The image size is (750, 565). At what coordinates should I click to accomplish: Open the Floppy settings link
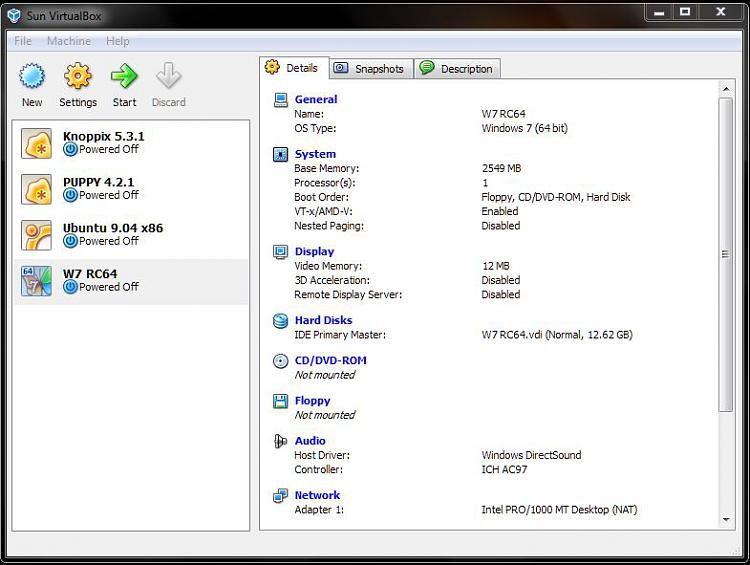coord(312,401)
